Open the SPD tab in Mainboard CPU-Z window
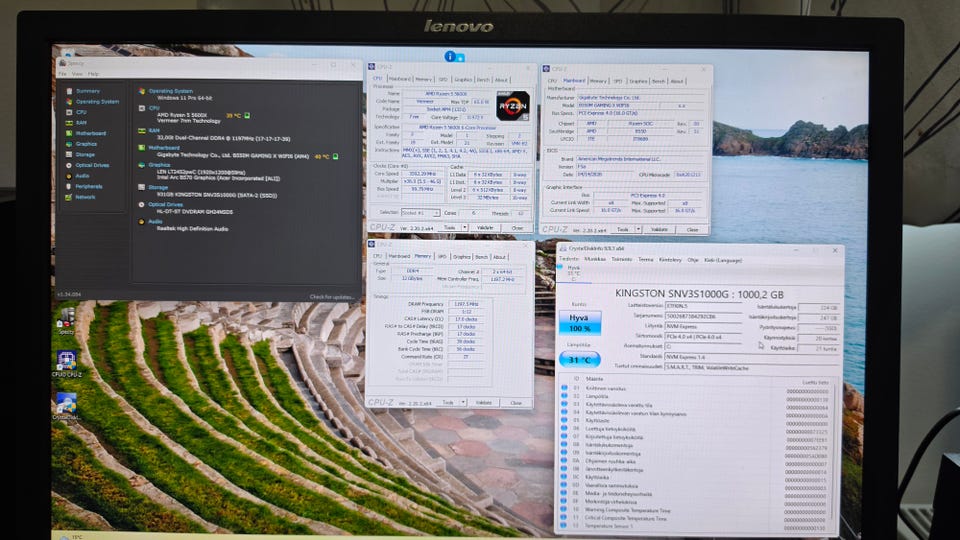The height and width of the screenshot is (540, 960). pyautogui.click(x=617, y=81)
